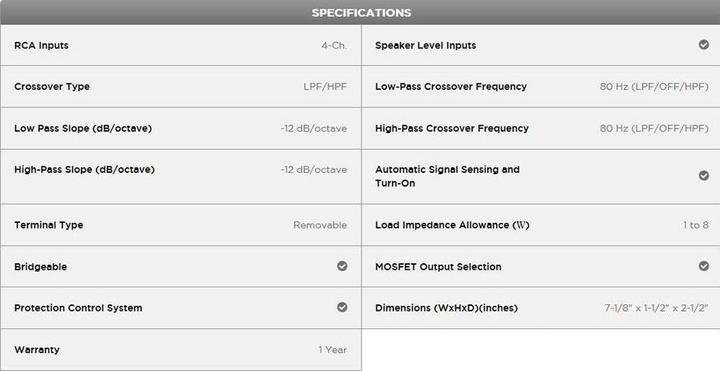Screen dimensions: 720x371
Task: Select the Low-Pass Crossover Frequency value
Action: point(654,87)
